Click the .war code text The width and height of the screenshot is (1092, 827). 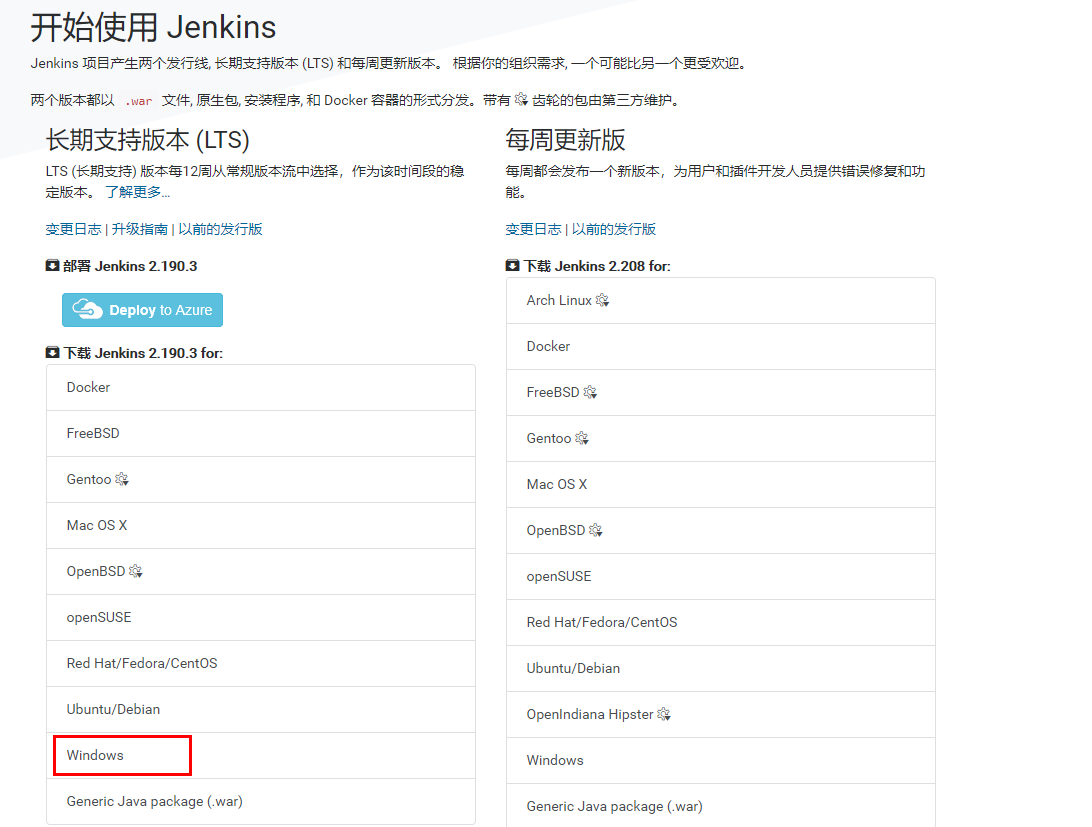[139, 101]
